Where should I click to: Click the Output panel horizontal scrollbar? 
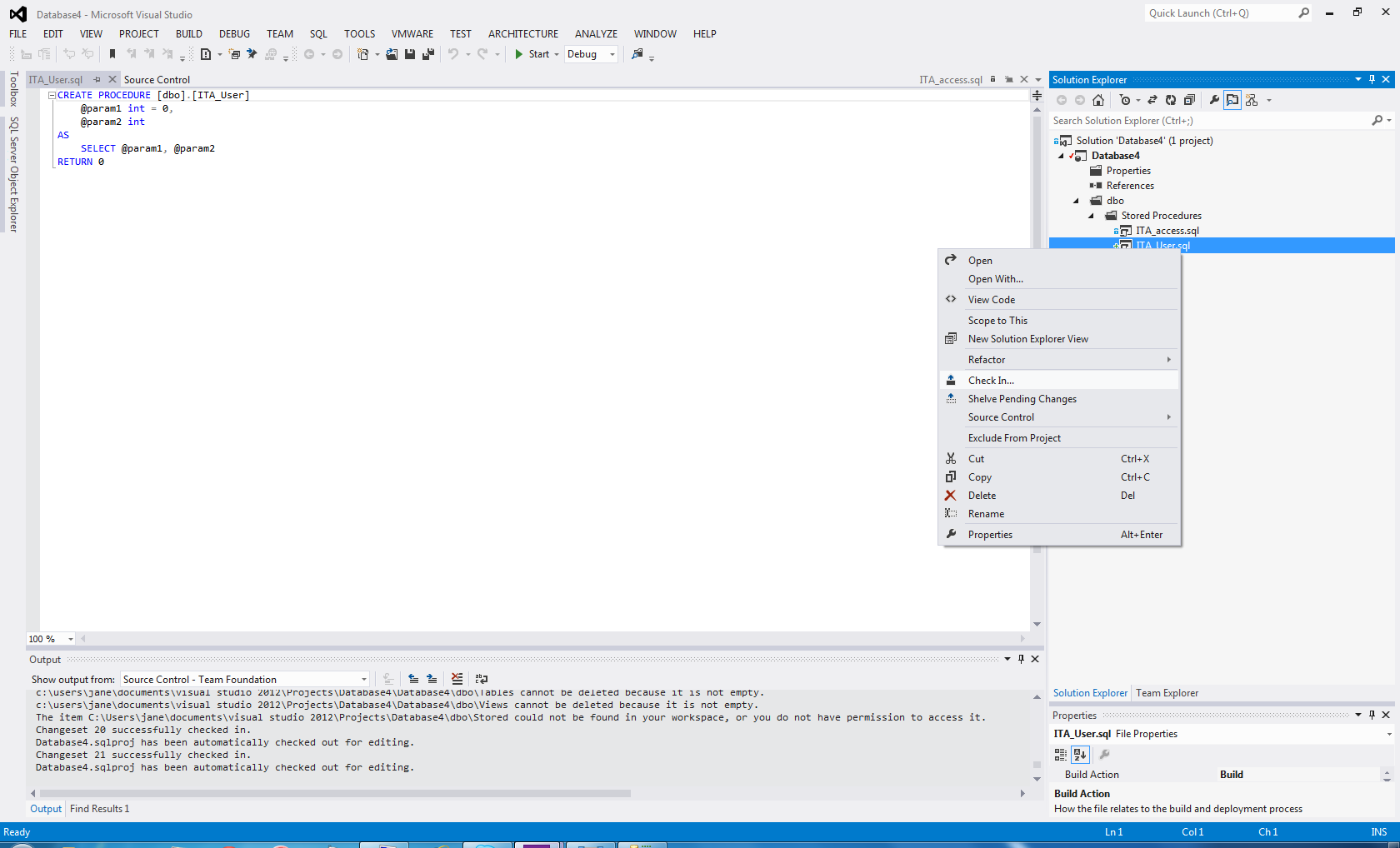point(333,794)
